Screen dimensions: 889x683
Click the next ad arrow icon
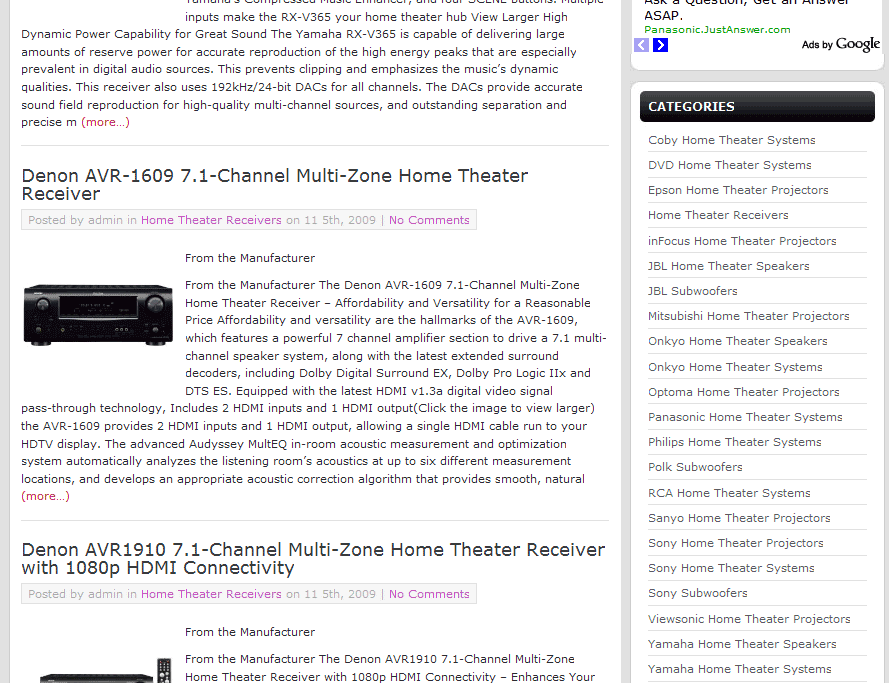coord(661,45)
